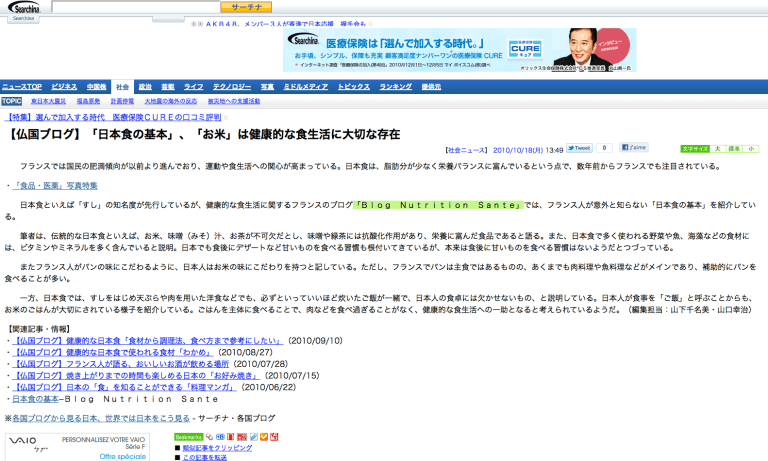Open 各国ブログから見る日本 link

tap(101, 418)
